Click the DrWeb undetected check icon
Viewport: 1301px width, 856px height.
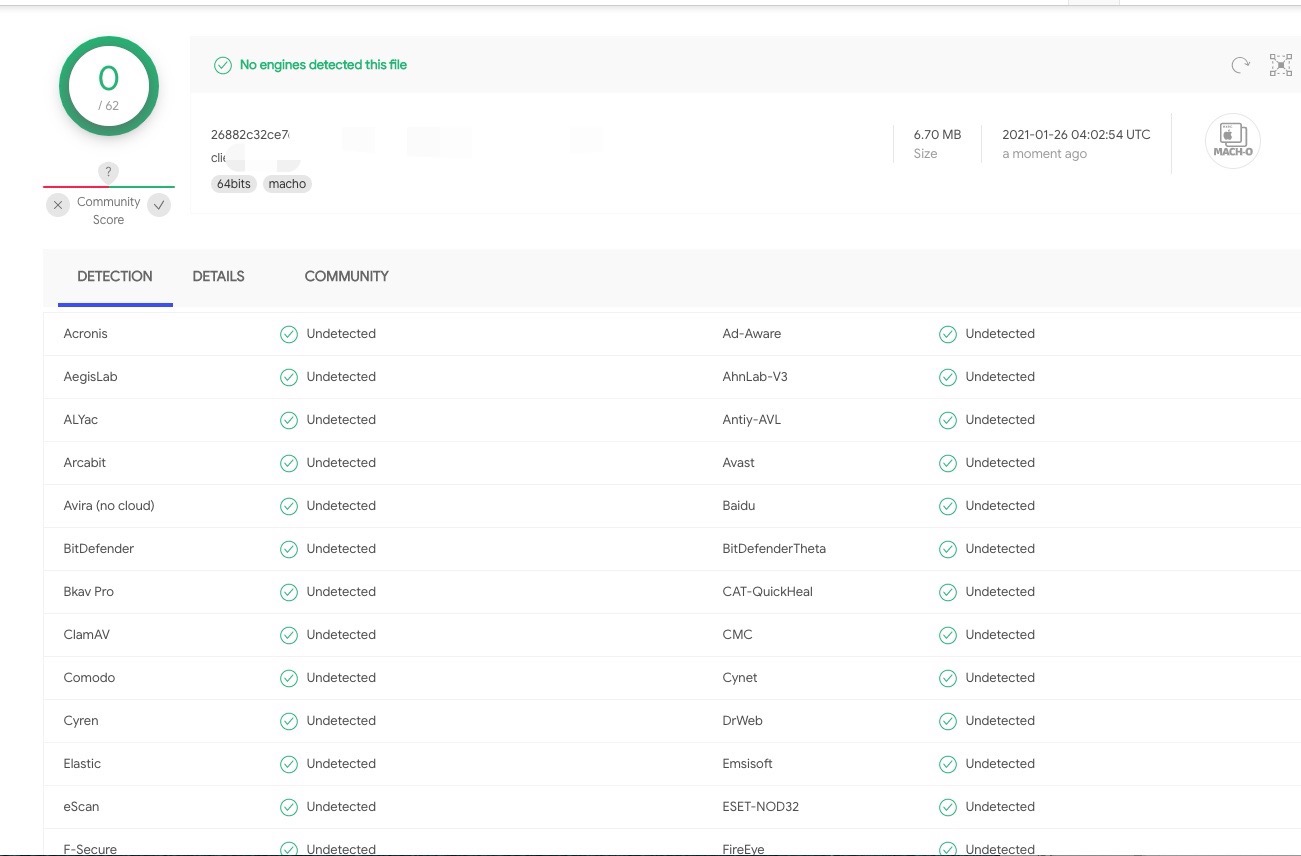click(948, 721)
